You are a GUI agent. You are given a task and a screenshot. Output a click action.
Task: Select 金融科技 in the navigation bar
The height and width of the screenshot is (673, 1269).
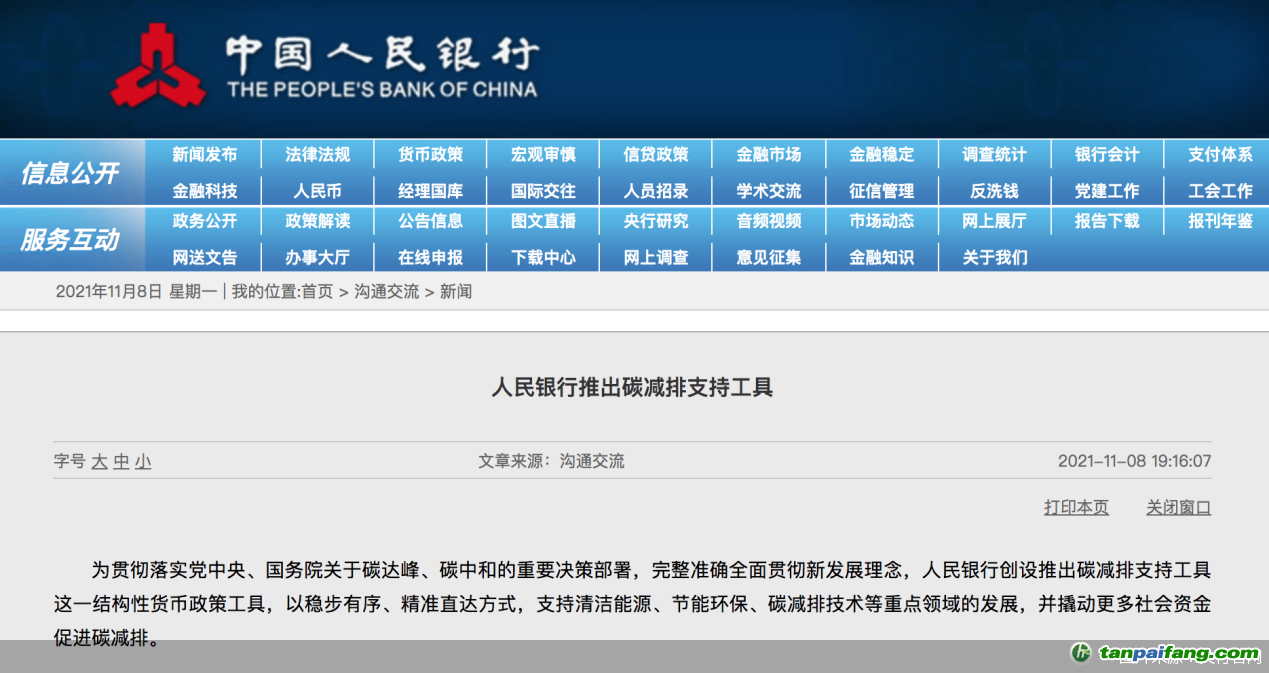pyautogui.click(x=204, y=190)
